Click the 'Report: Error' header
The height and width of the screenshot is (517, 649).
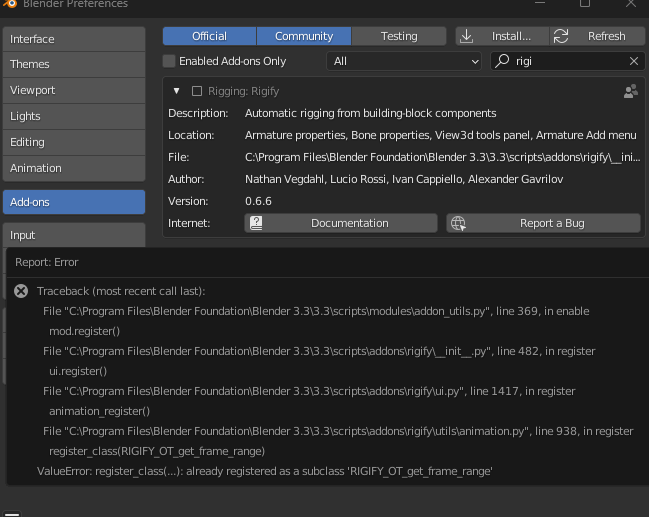click(47, 262)
